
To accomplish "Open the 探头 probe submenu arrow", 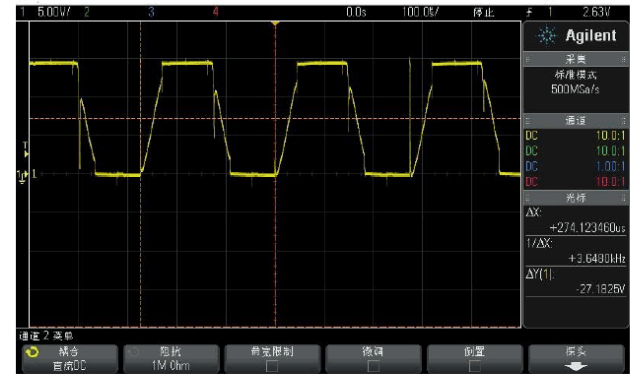I will click(x=576, y=366).
